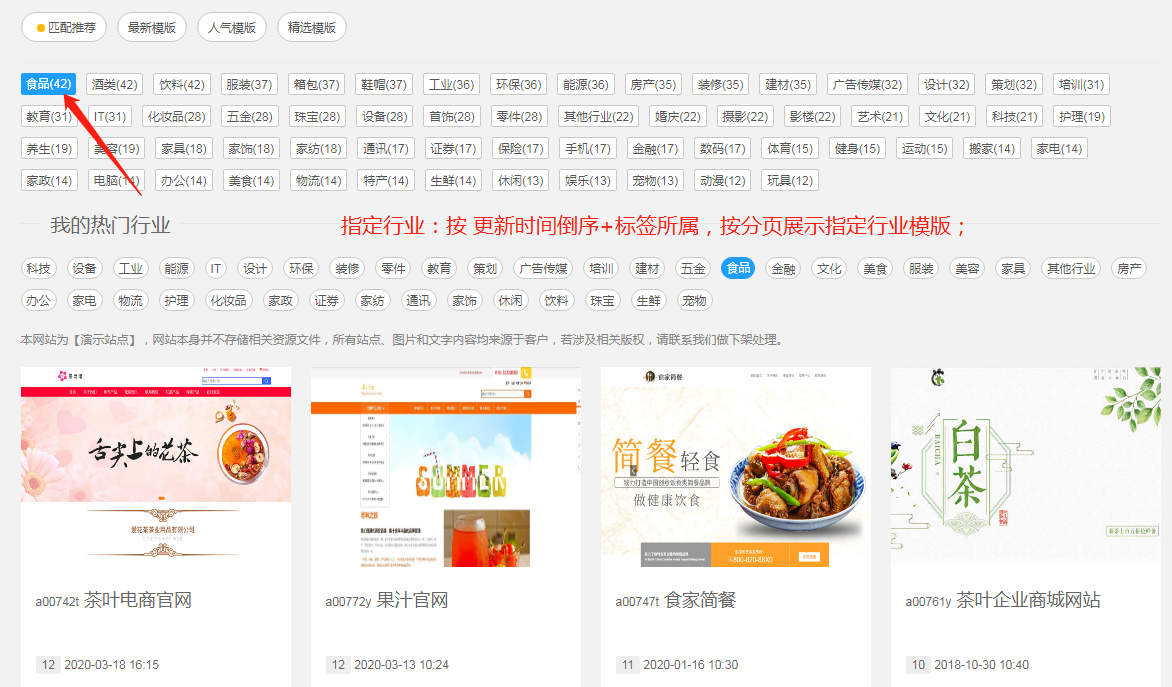Pick the 玩具(12) category tag
The image size is (1172, 687).
789,181
